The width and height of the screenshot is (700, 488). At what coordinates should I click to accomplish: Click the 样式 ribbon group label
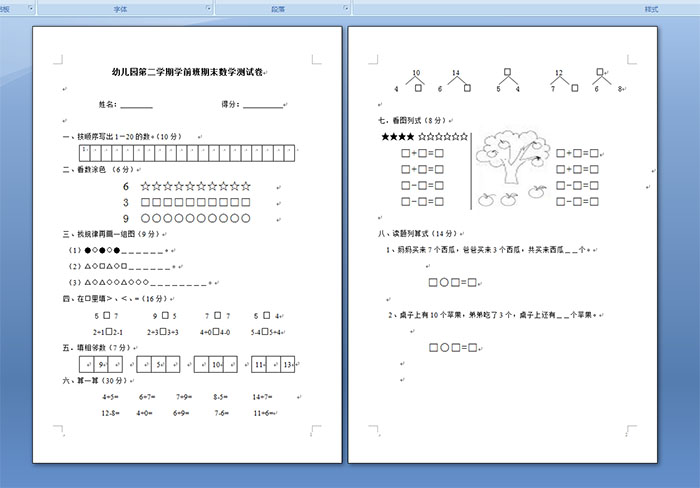click(651, 9)
